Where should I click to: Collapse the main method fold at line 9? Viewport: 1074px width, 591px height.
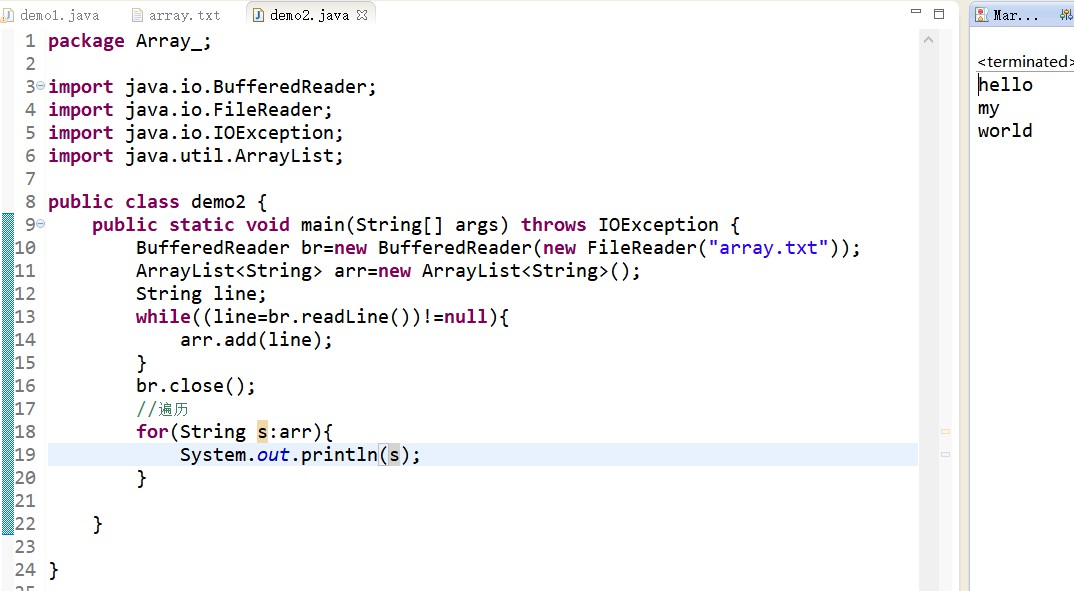point(40,223)
